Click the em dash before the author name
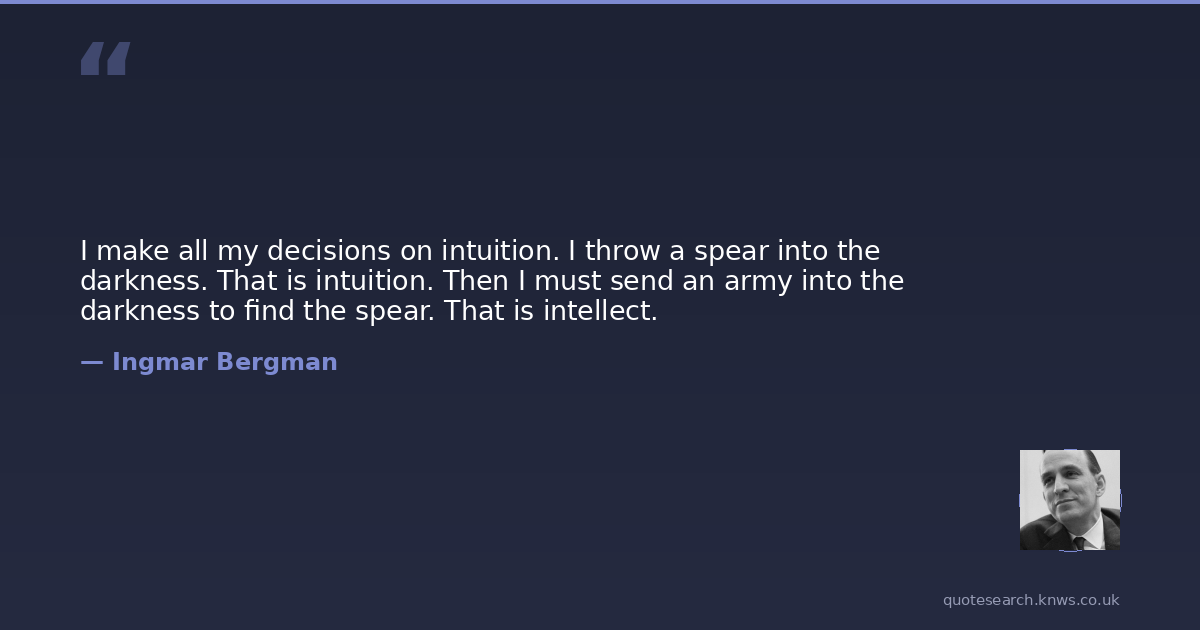The height and width of the screenshot is (630, 1200). (x=91, y=362)
